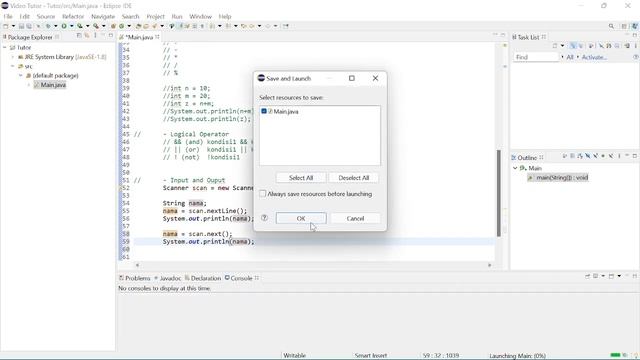Toggle Hide Non-Public Members icon in Outline
This screenshot has height=360, width=640.
click(x=603, y=156)
